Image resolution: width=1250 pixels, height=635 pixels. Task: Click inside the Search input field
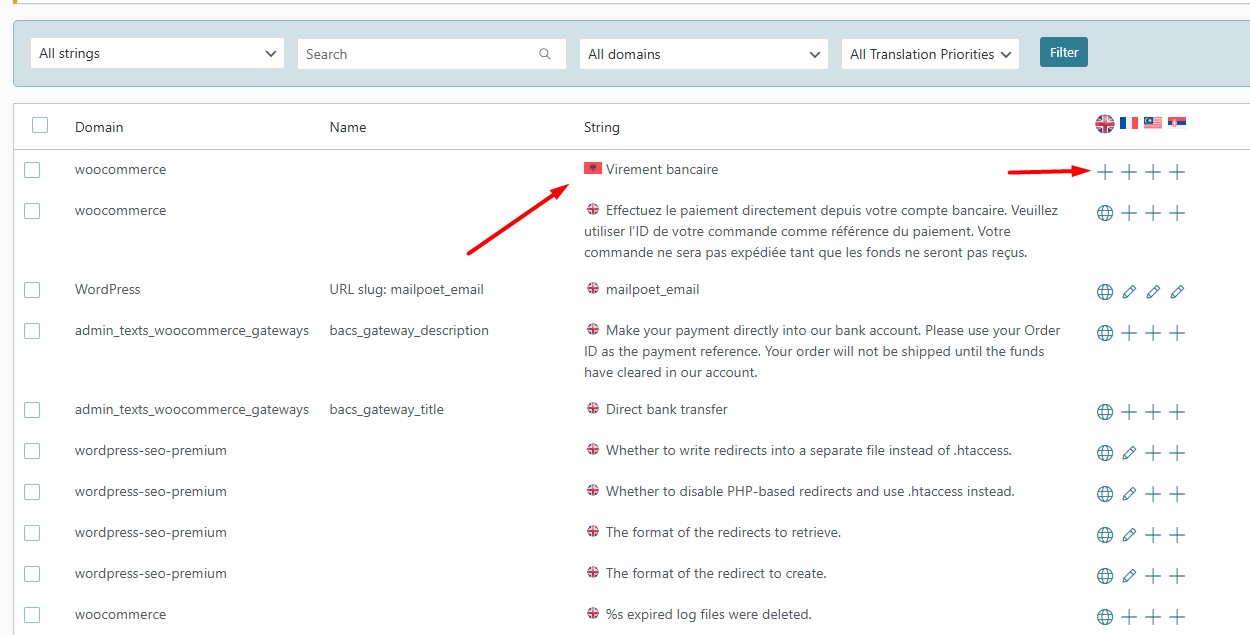[420, 53]
